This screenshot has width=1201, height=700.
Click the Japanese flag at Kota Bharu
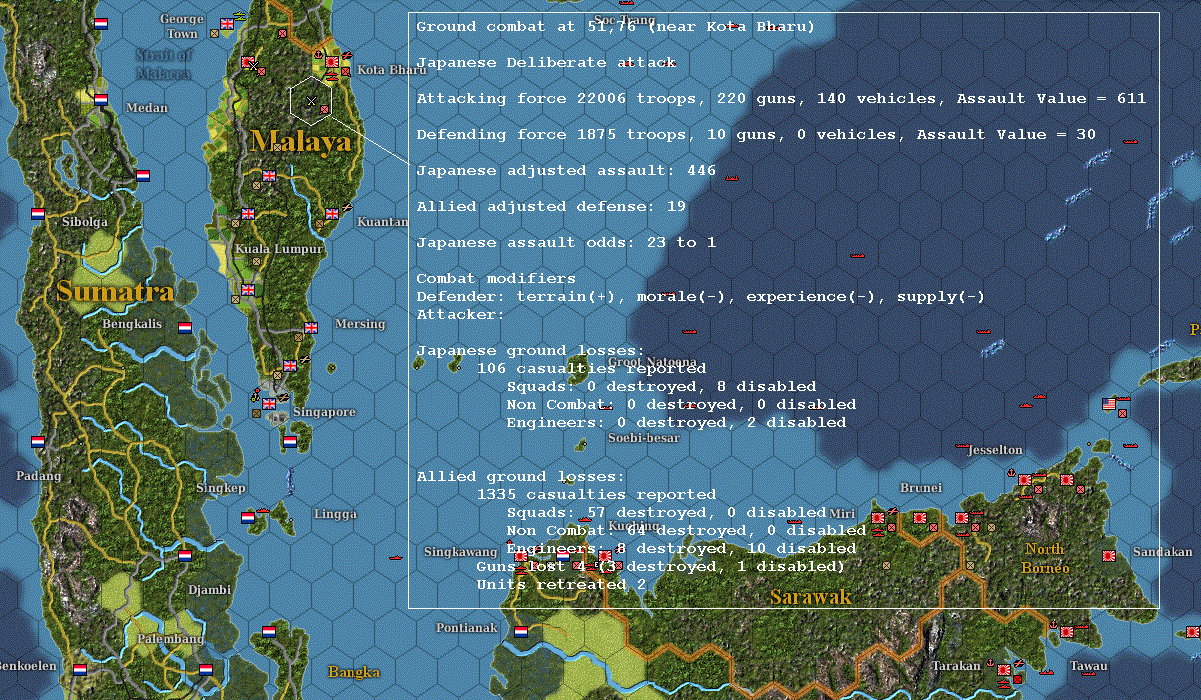(332, 61)
